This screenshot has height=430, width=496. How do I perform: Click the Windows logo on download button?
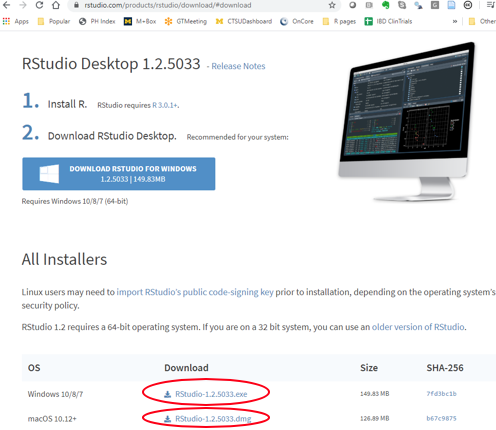[x=49, y=174]
